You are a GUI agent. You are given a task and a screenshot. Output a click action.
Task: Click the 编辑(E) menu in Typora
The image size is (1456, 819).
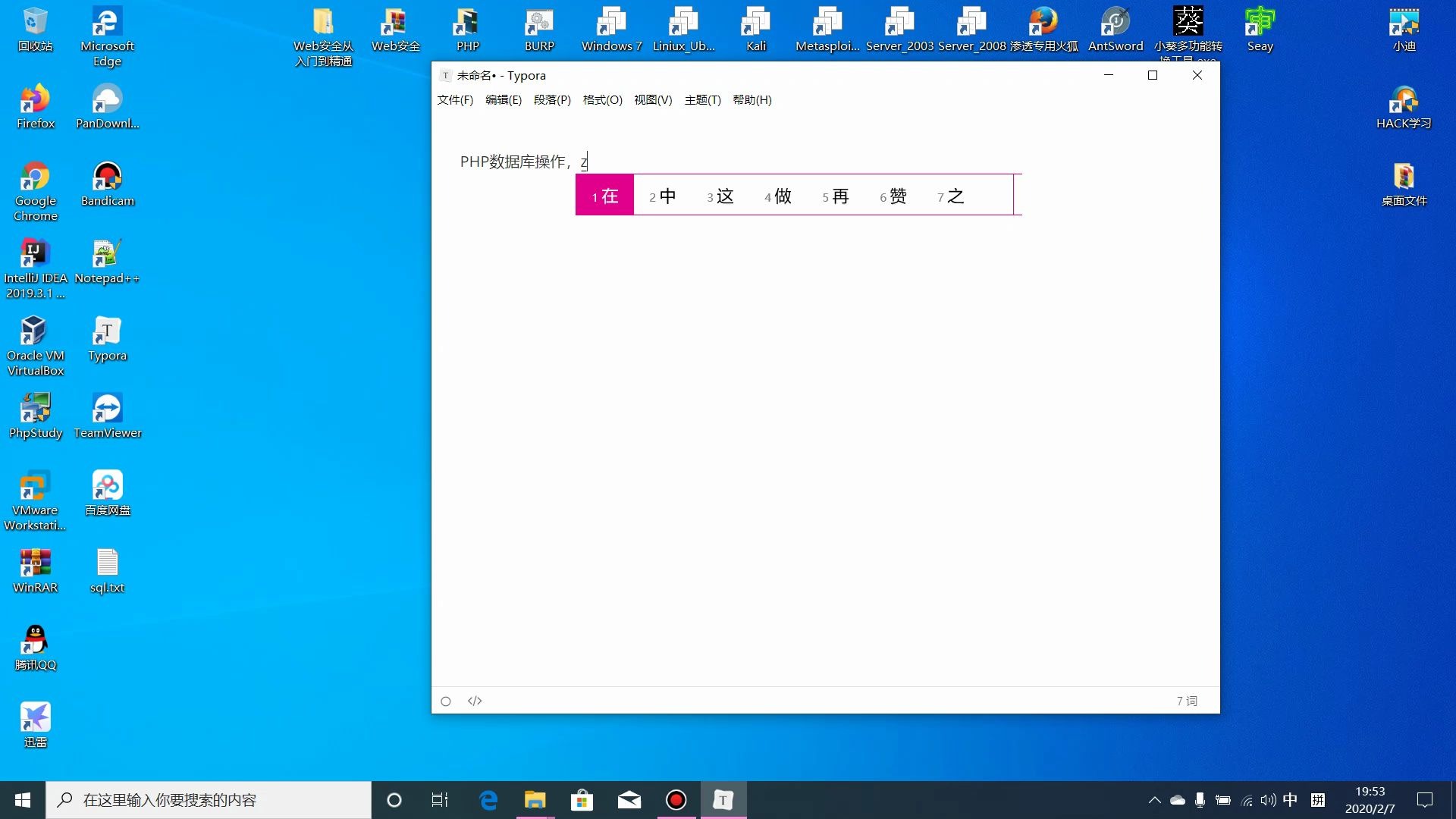502,99
